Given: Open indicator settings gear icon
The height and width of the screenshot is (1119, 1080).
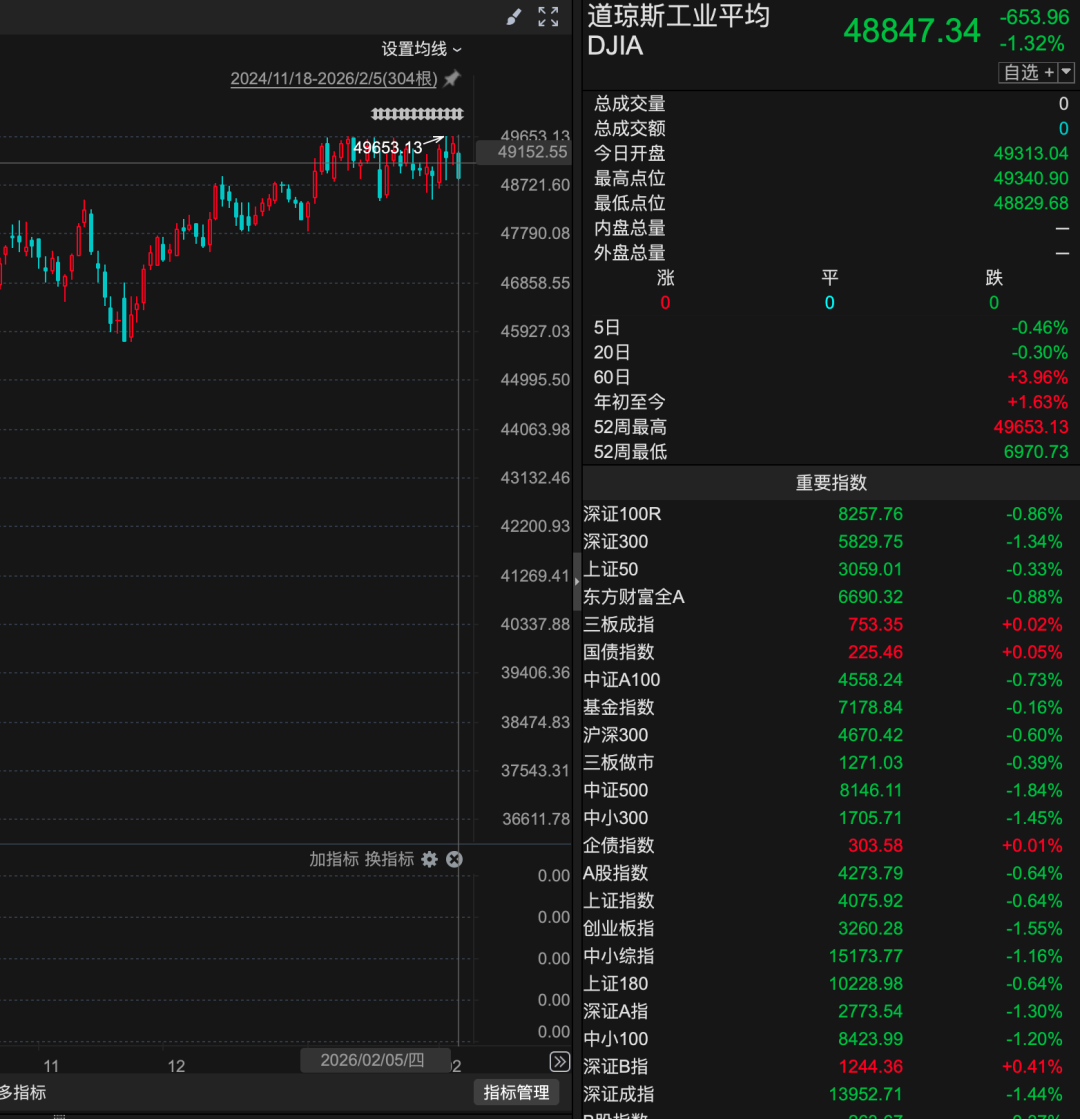Looking at the screenshot, I should 429,859.
